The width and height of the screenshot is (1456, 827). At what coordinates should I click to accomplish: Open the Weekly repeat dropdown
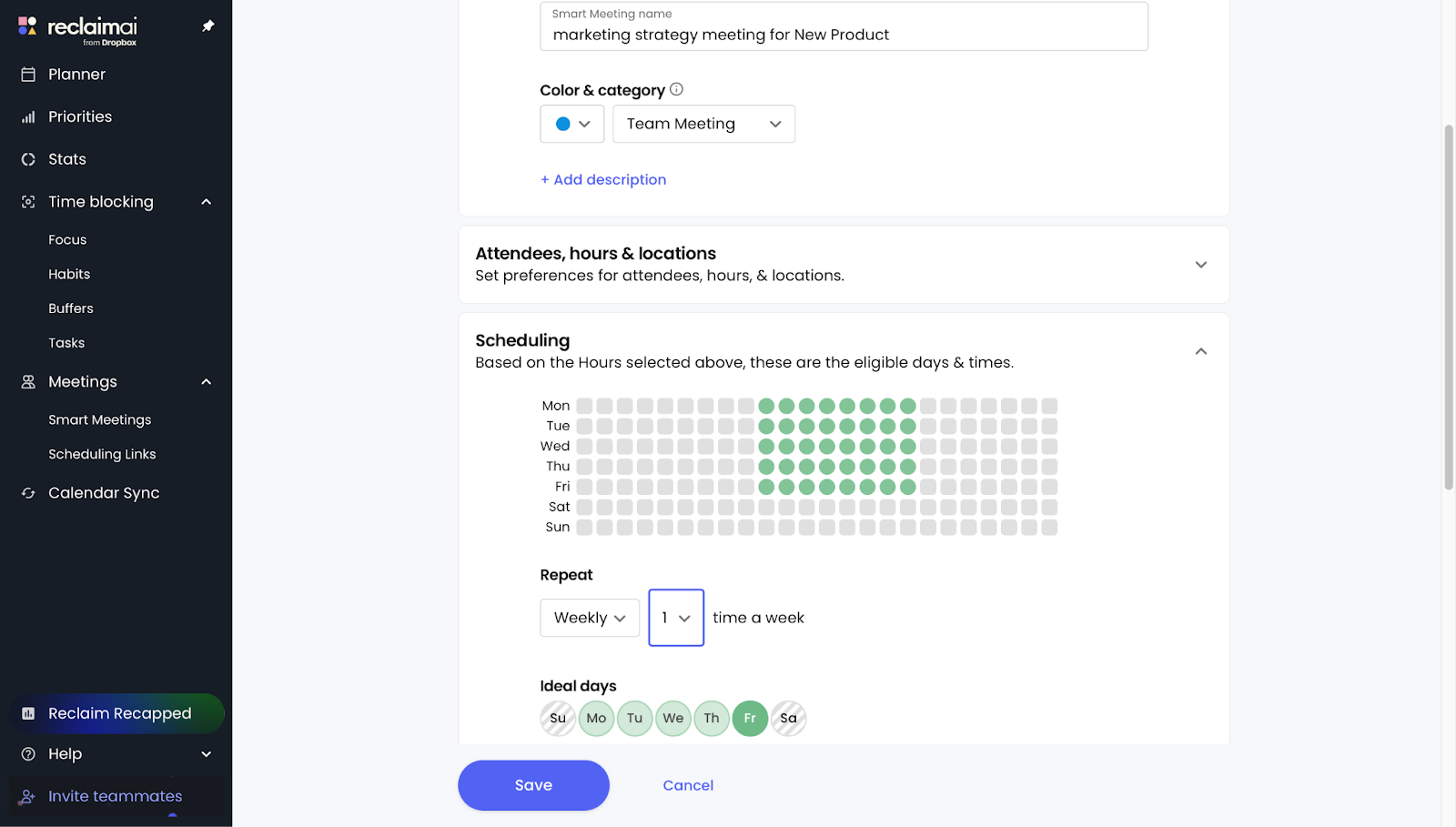[590, 619]
